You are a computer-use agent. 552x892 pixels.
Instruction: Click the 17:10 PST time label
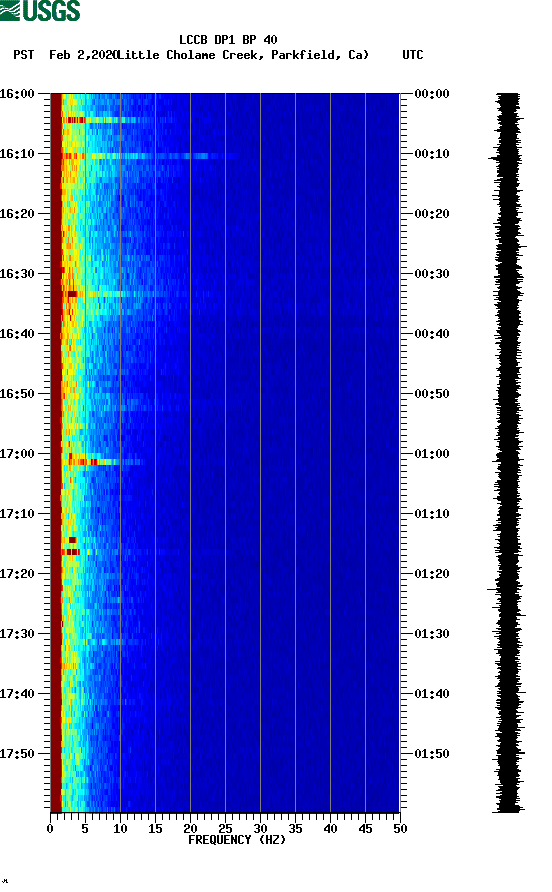pos(17,514)
